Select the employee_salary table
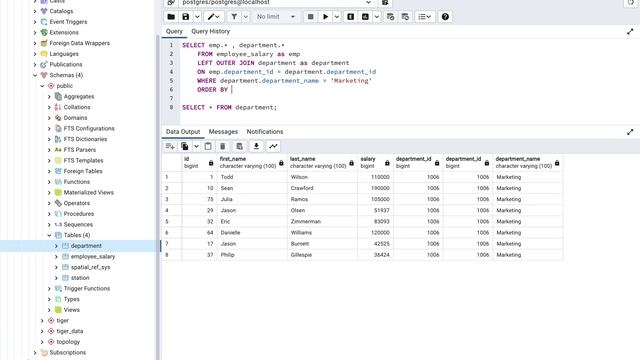 pos(93,256)
